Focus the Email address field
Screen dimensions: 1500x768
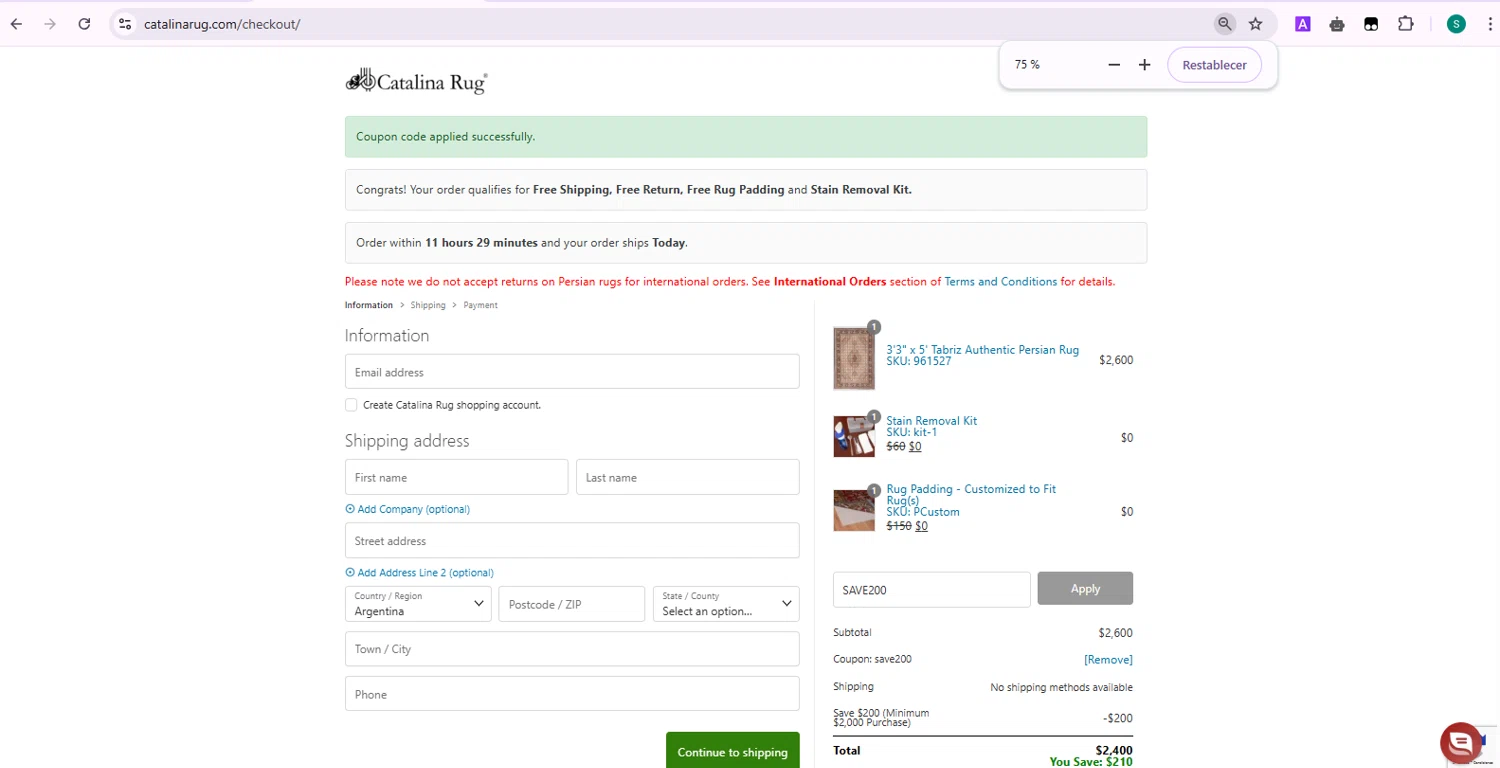(x=572, y=372)
